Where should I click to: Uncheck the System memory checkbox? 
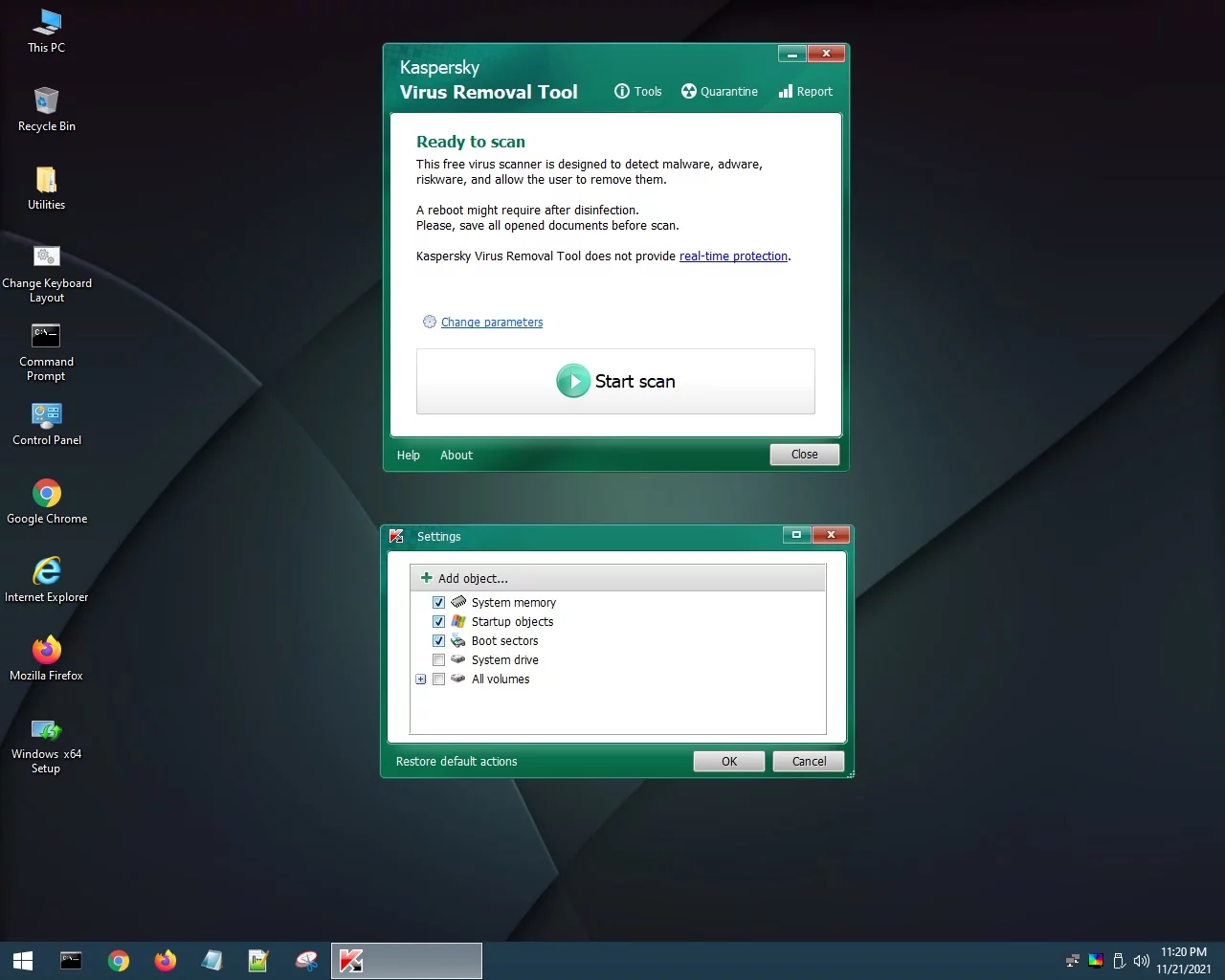click(x=438, y=603)
